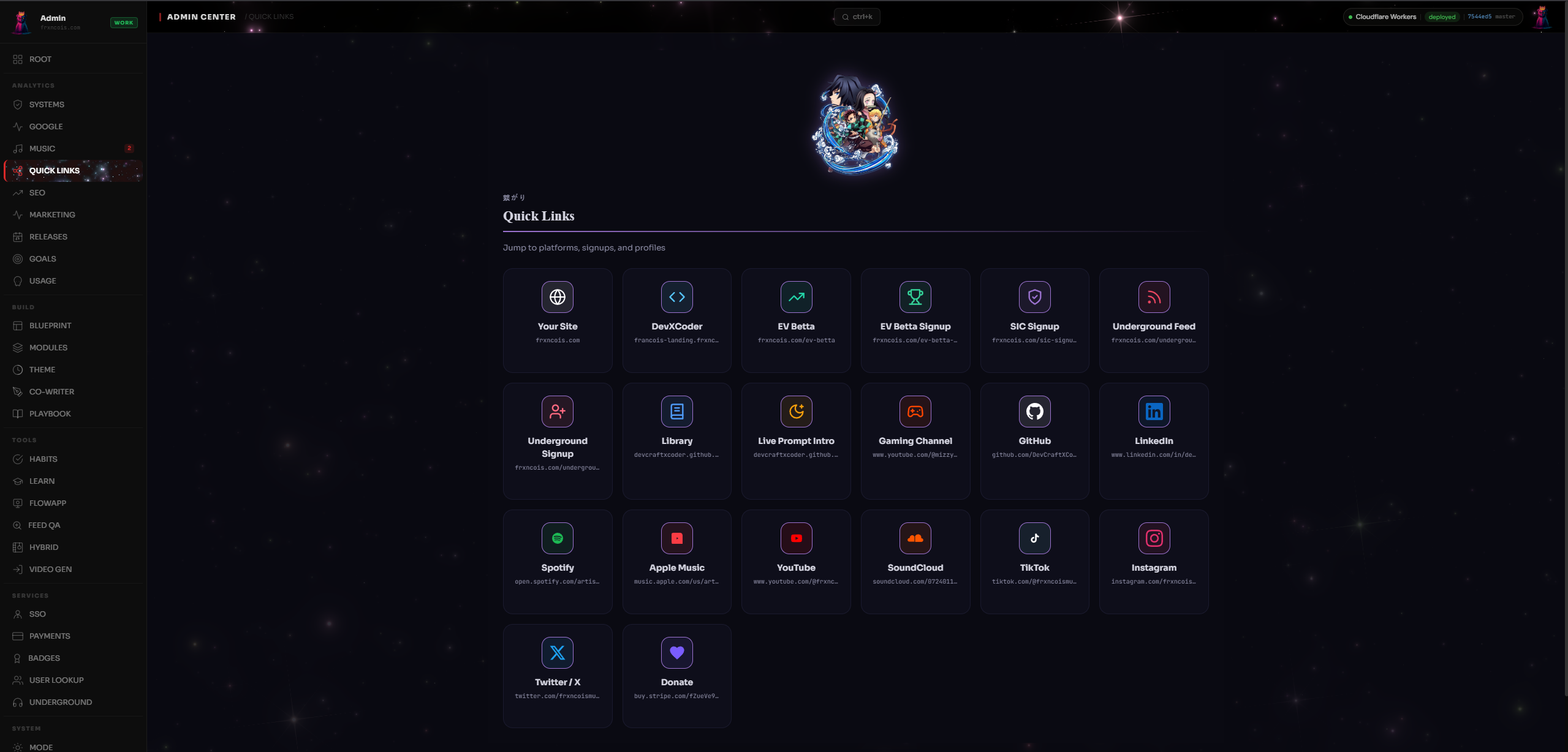The image size is (1568, 752).
Task: Click the Gaming Channel gamepad icon
Action: (915, 412)
